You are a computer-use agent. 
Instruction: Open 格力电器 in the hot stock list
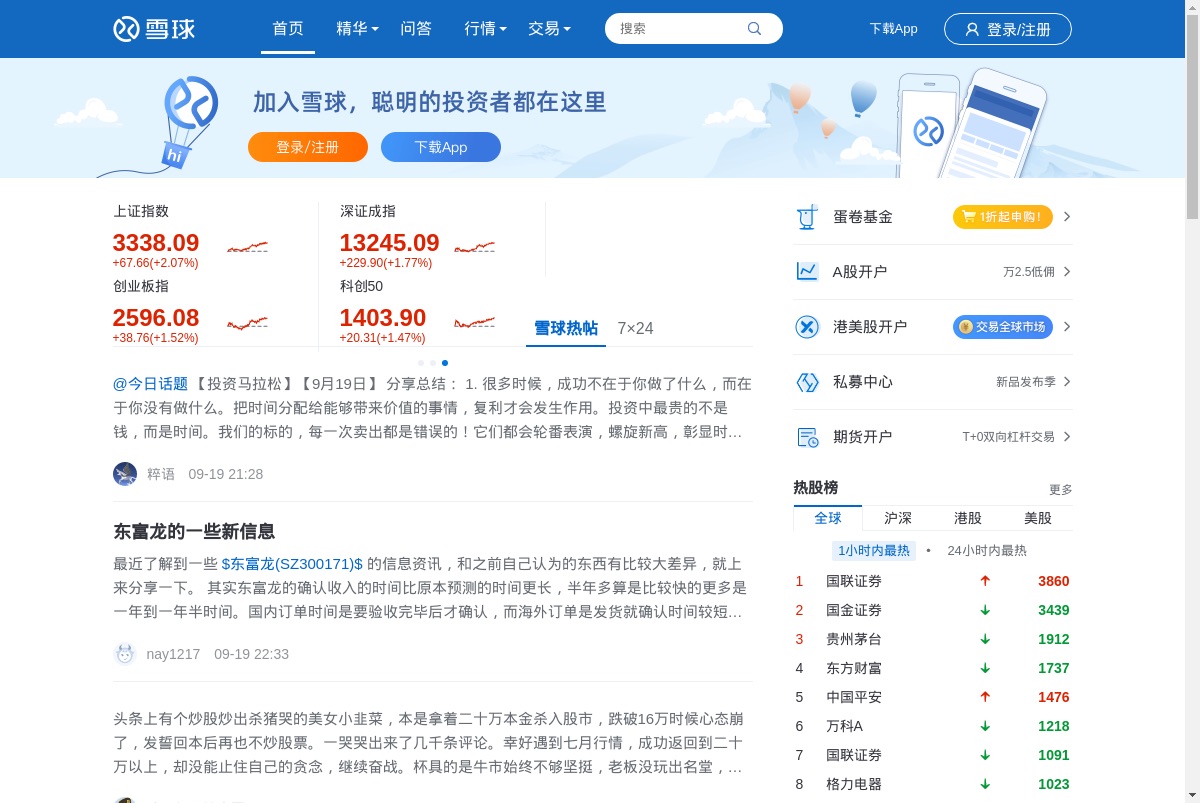[854, 784]
